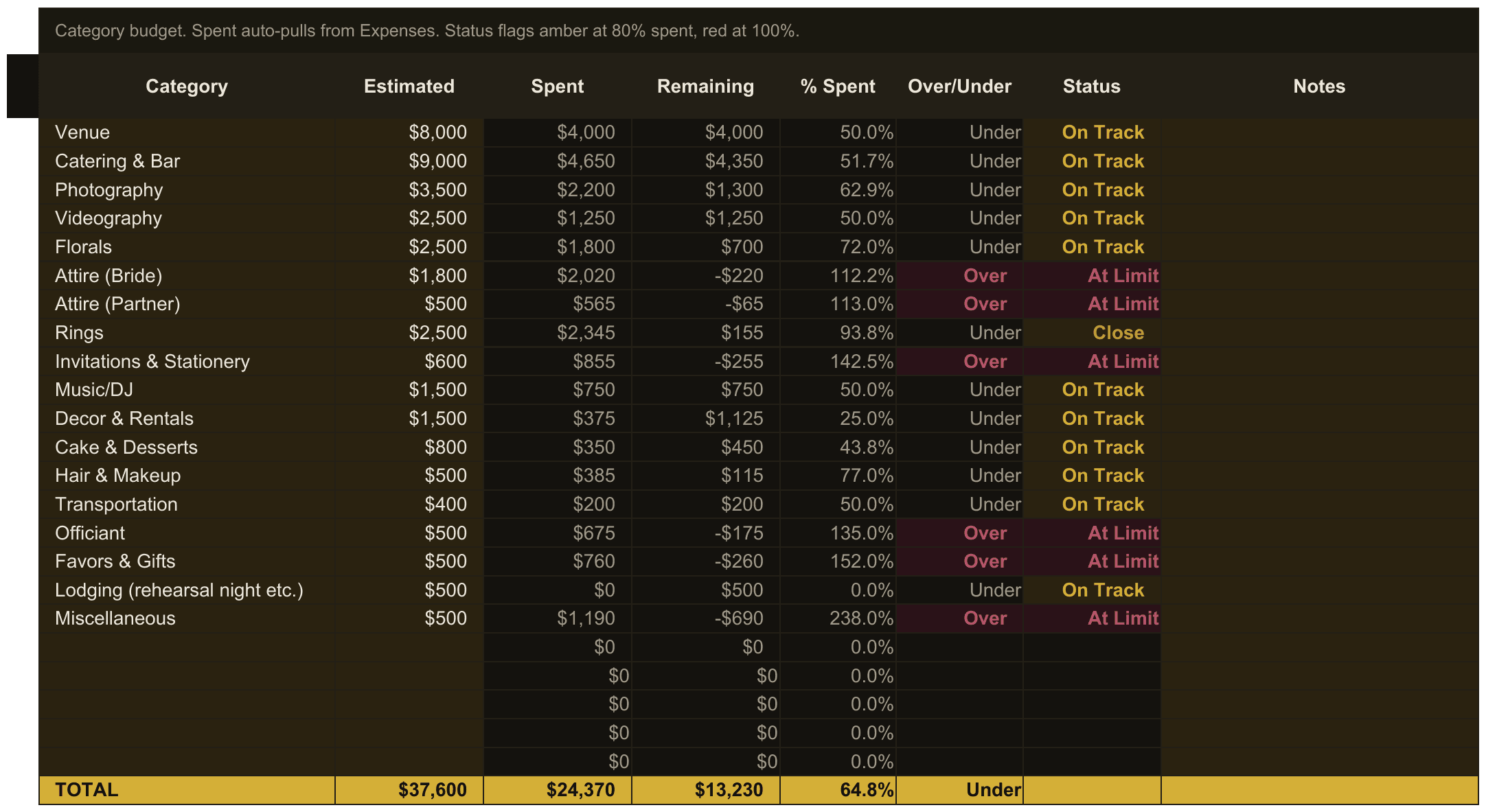1486x812 pixels.
Task: Select the Attire (Bride) category cell
Action: 187,276
